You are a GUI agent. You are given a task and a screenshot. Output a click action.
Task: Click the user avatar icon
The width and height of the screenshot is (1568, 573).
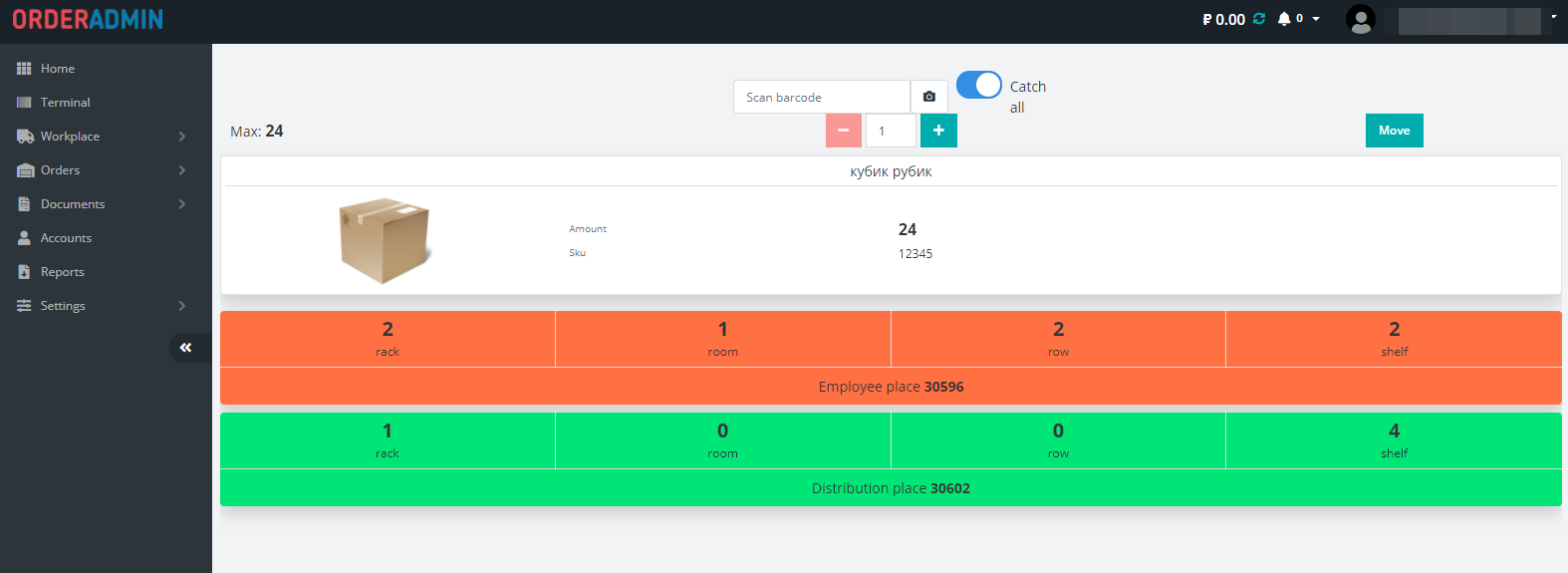(1361, 19)
